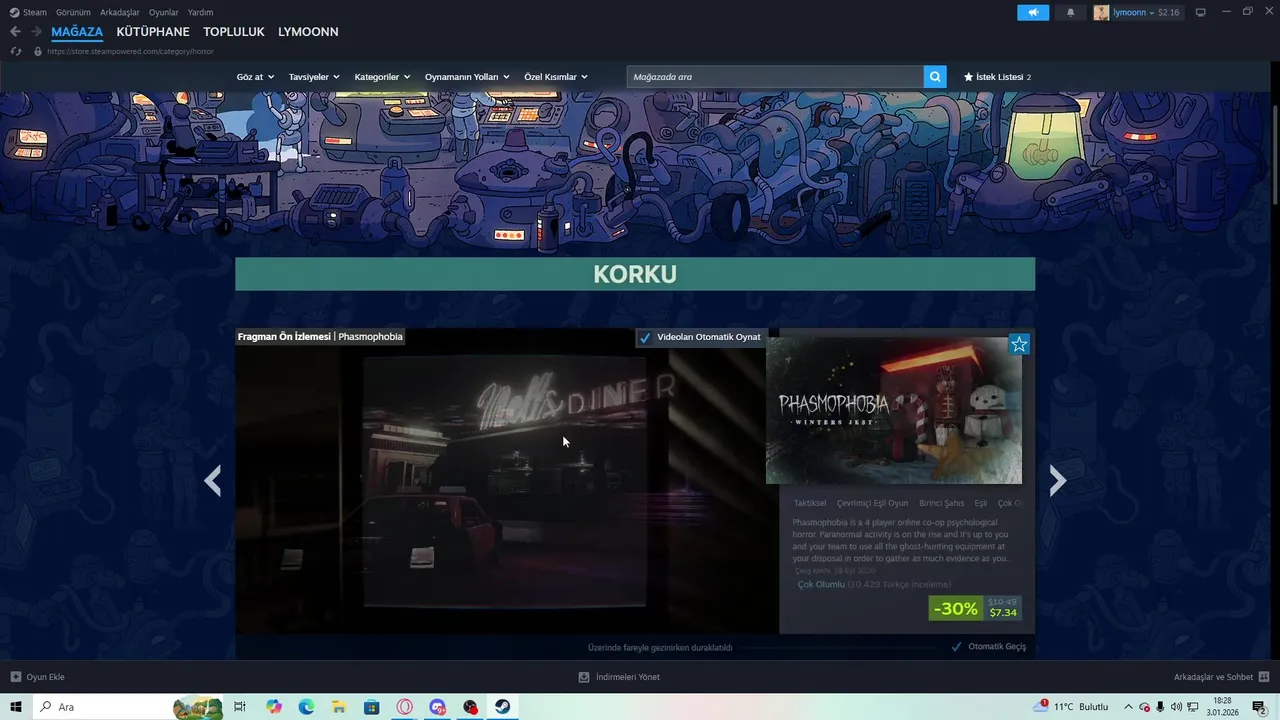Click the KORKU category header banner

click(x=635, y=274)
